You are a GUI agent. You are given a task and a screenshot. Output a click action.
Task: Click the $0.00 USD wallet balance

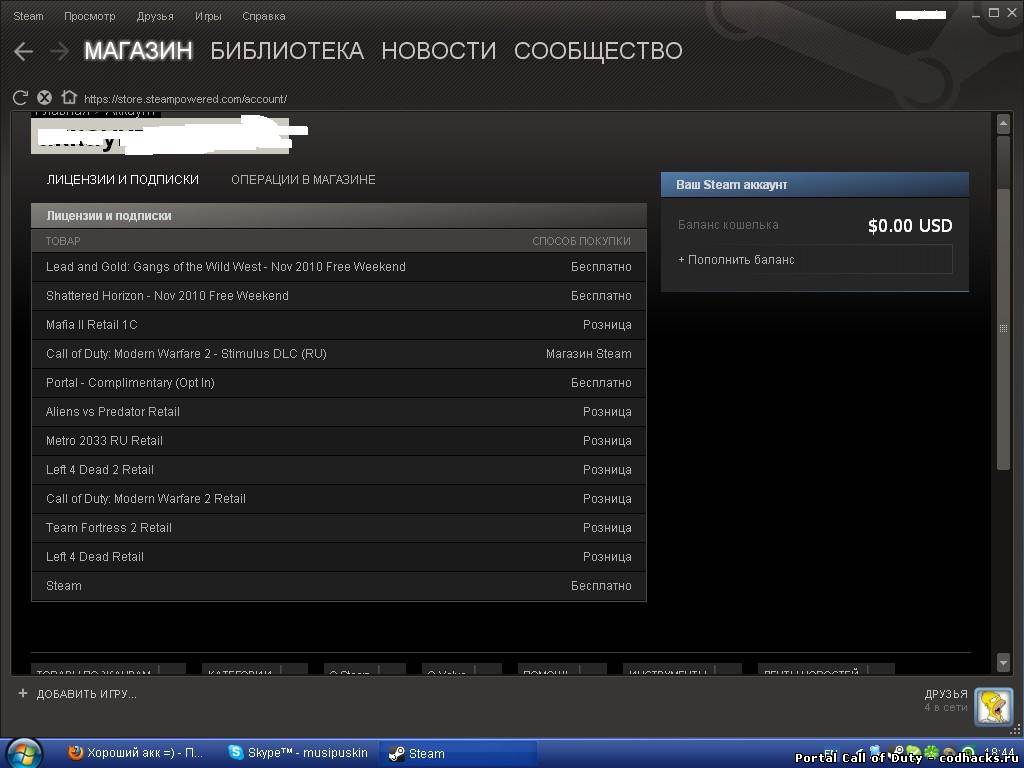[x=910, y=226]
